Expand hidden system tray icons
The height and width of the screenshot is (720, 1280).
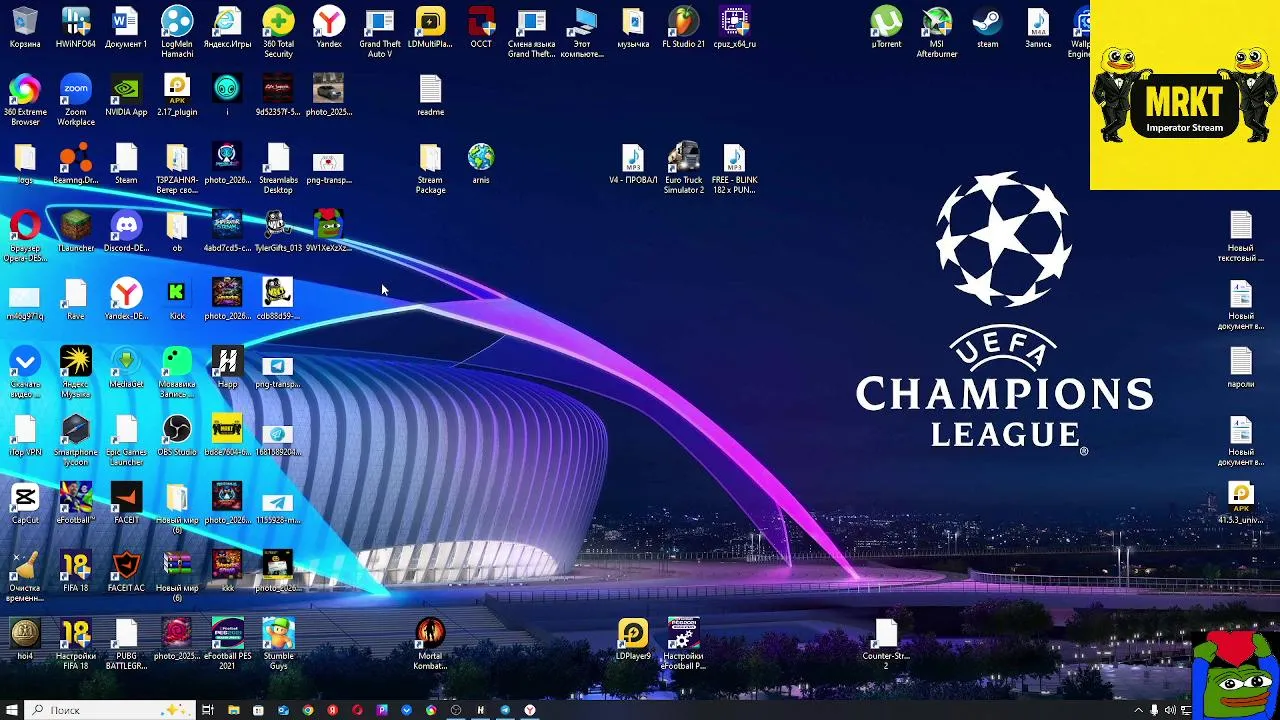[x=1138, y=710]
